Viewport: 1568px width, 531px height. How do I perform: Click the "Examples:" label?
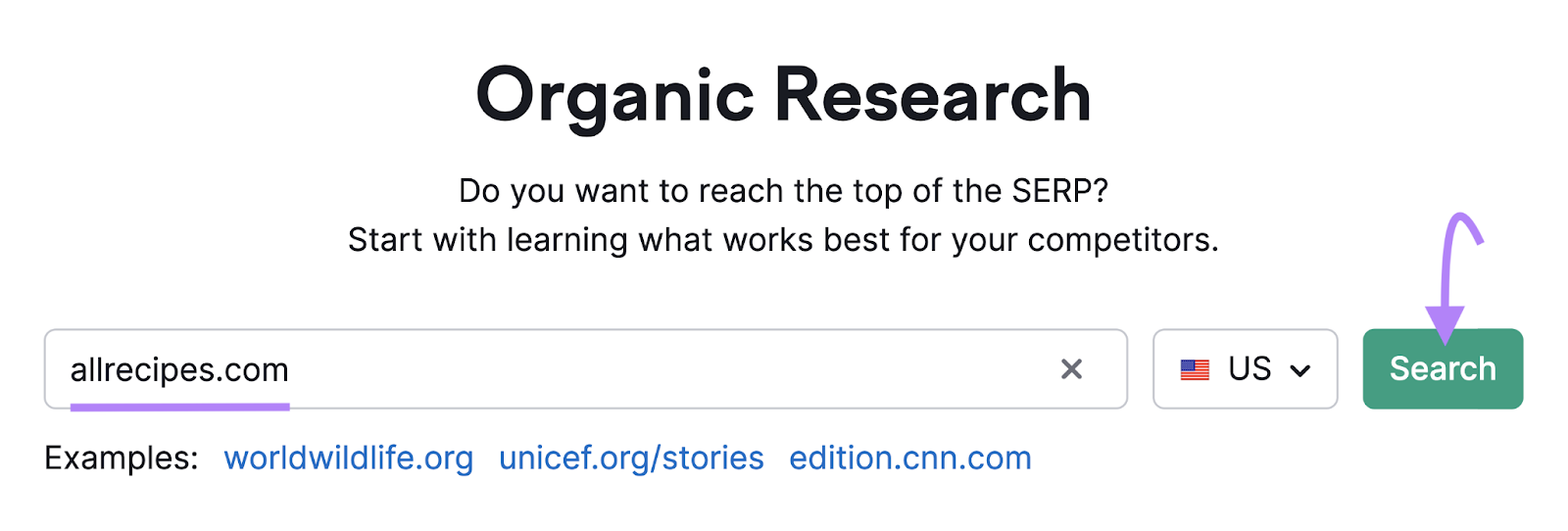[x=121, y=459]
